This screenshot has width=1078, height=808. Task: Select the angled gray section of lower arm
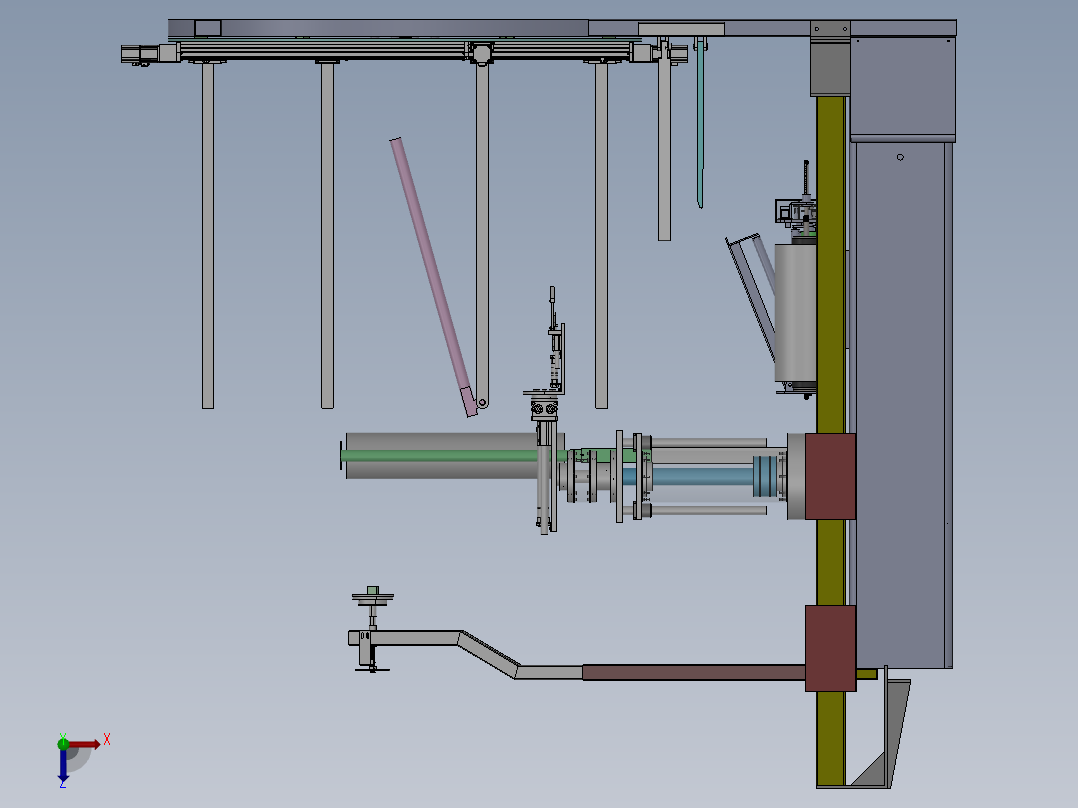[488, 653]
